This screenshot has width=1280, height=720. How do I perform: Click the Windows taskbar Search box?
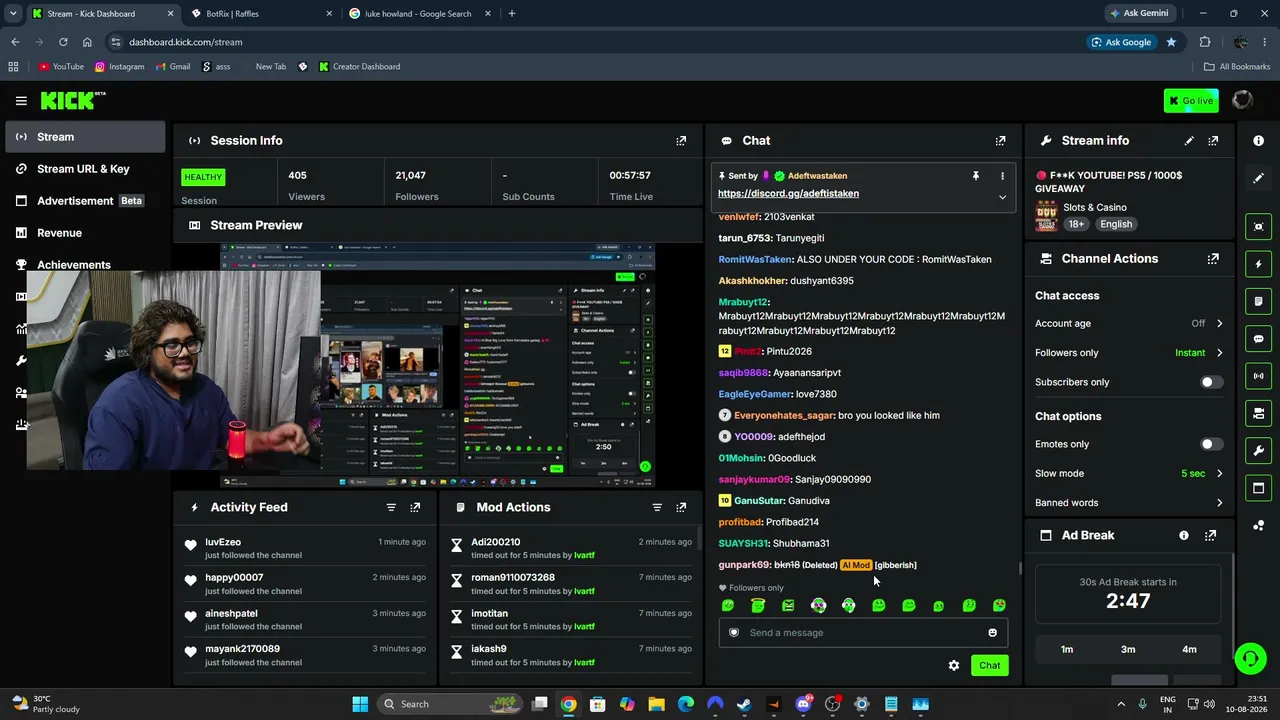coord(451,704)
